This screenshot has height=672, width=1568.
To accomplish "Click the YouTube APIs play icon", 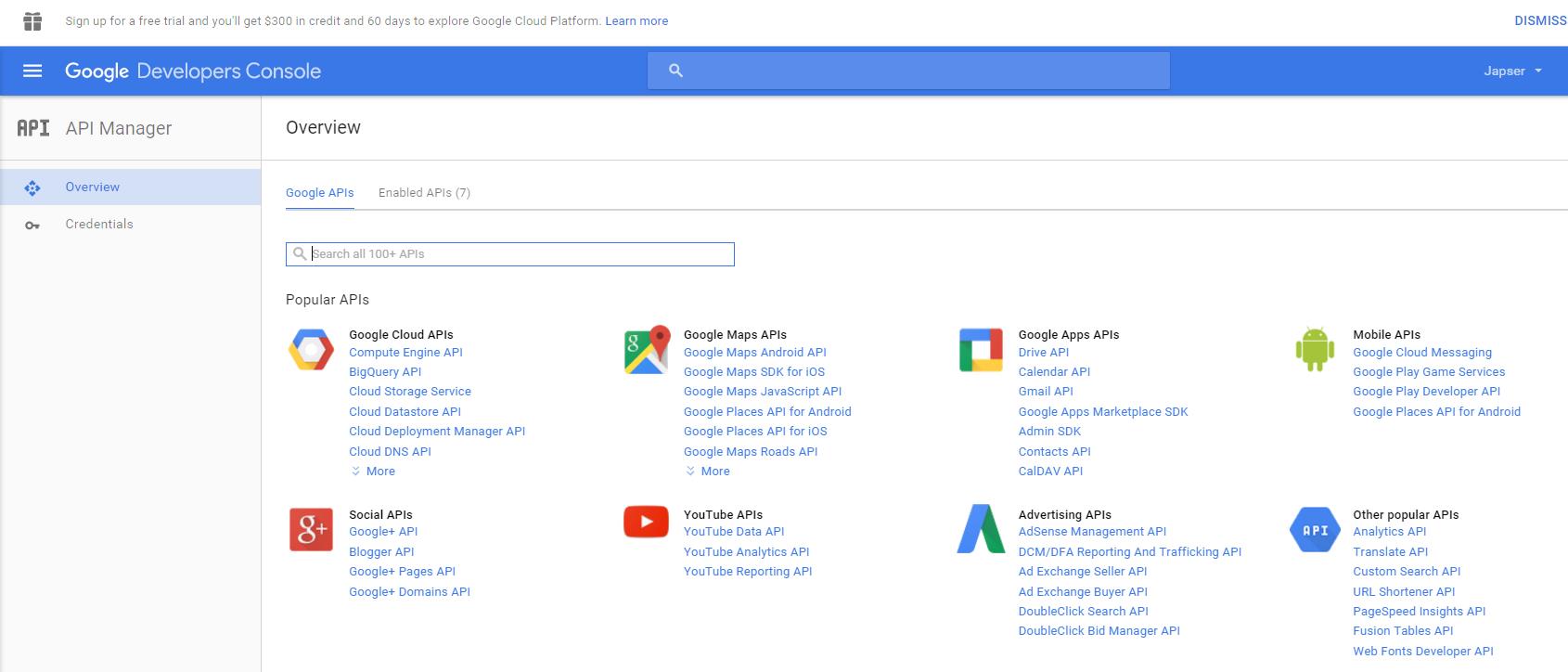I will [647, 522].
